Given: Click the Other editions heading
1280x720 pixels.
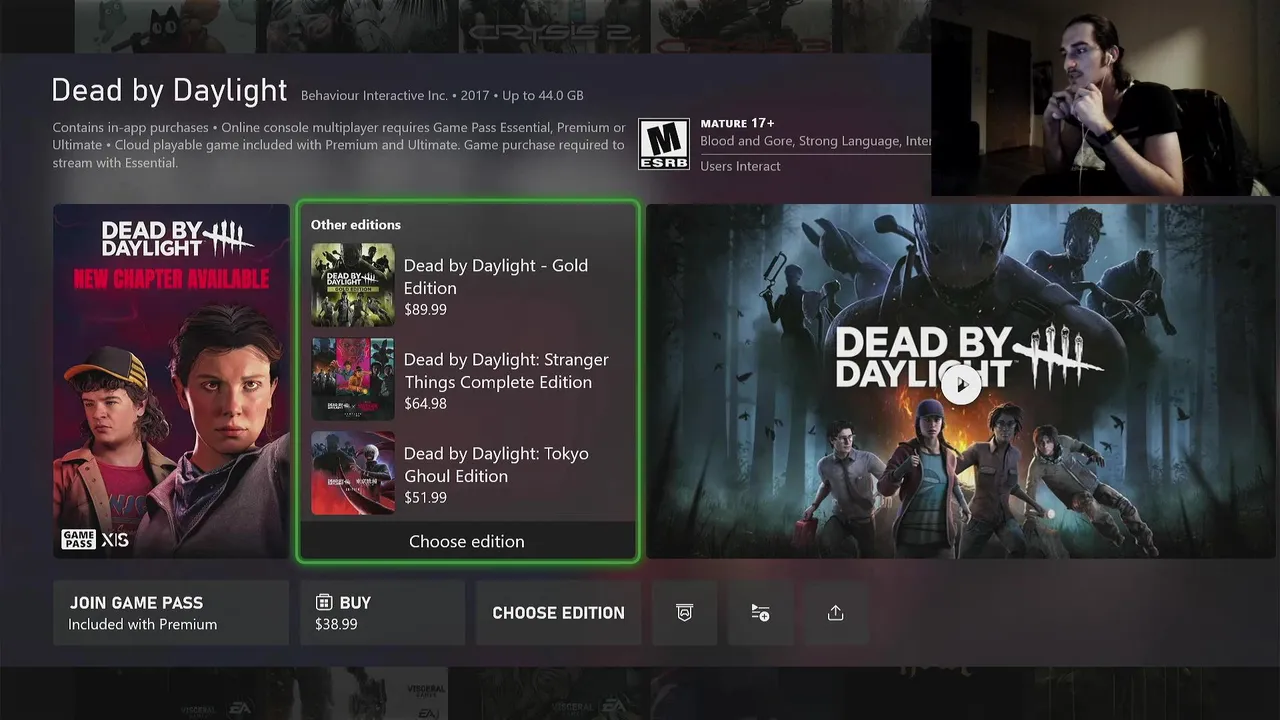Looking at the screenshot, I should tap(355, 225).
